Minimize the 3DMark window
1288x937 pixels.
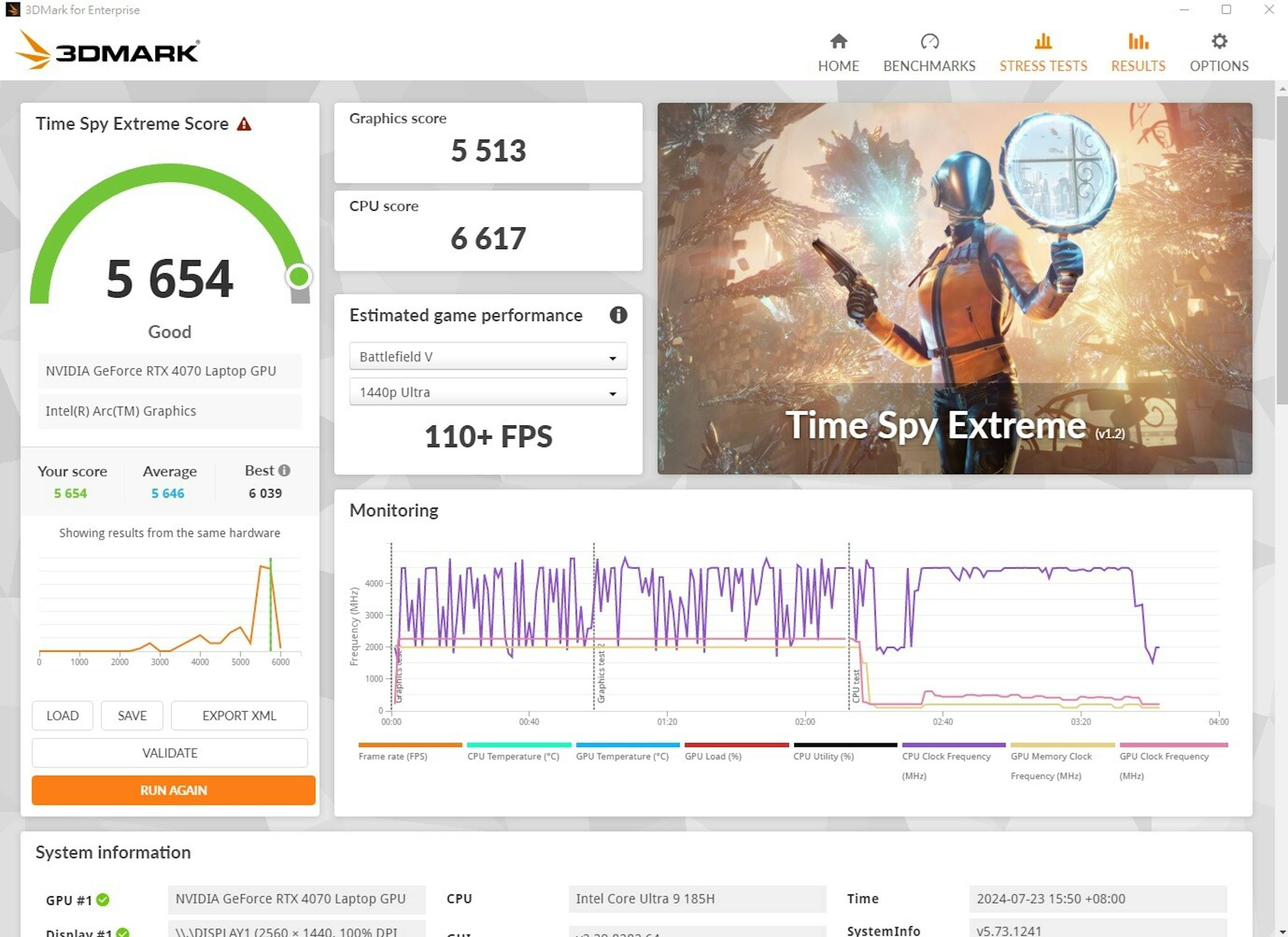point(1184,10)
